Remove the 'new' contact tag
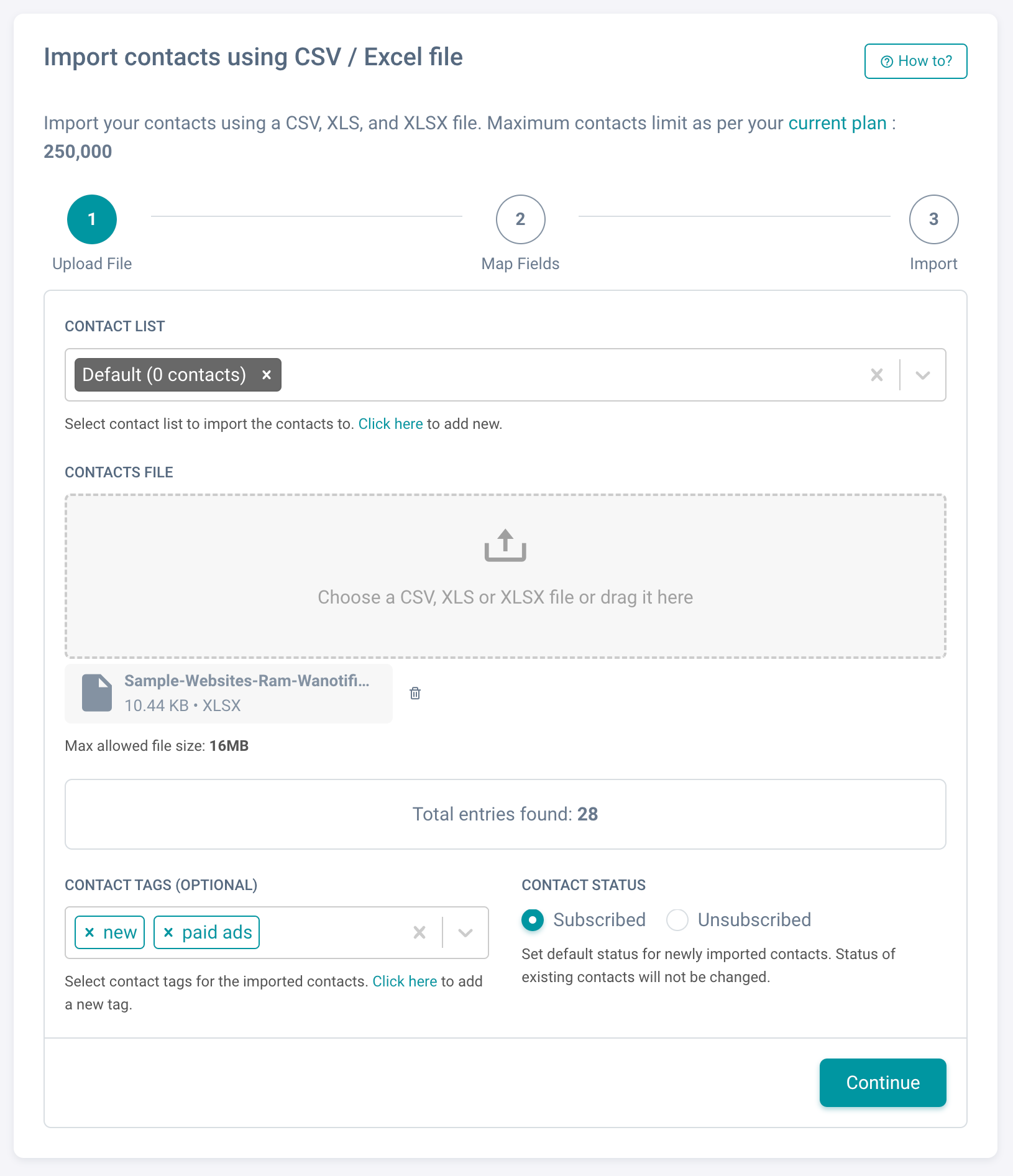Image resolution: width=1013 pixels, height=1176 pixels. tap(89, 932)
